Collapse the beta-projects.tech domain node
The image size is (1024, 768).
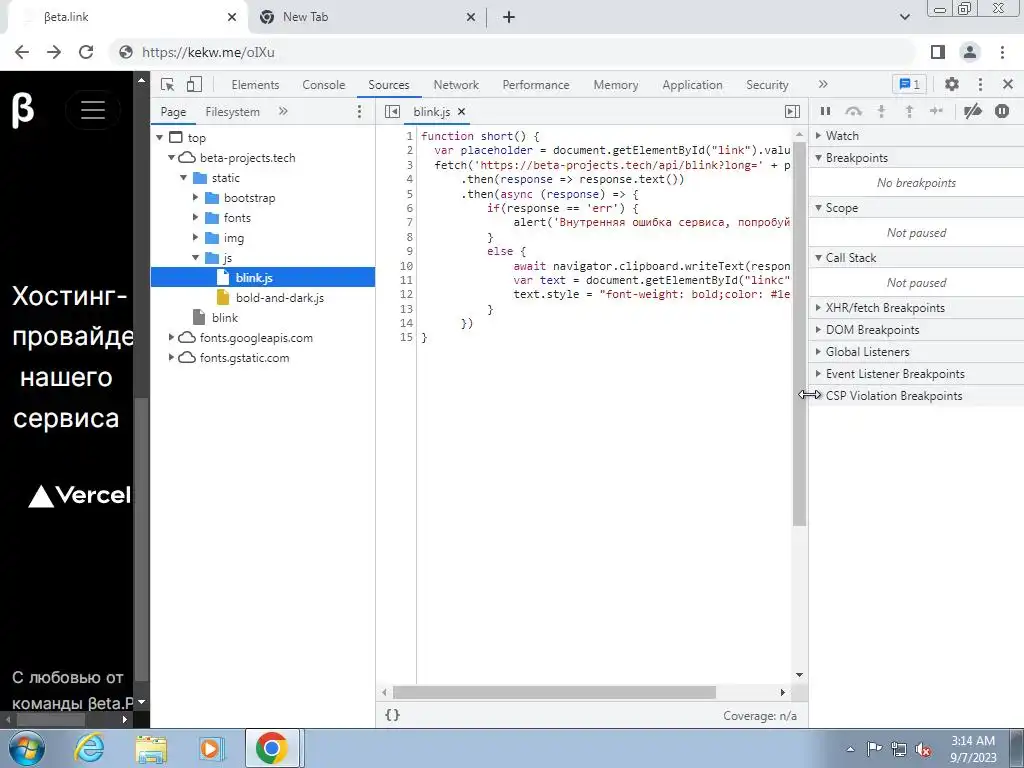pos(172,158)
